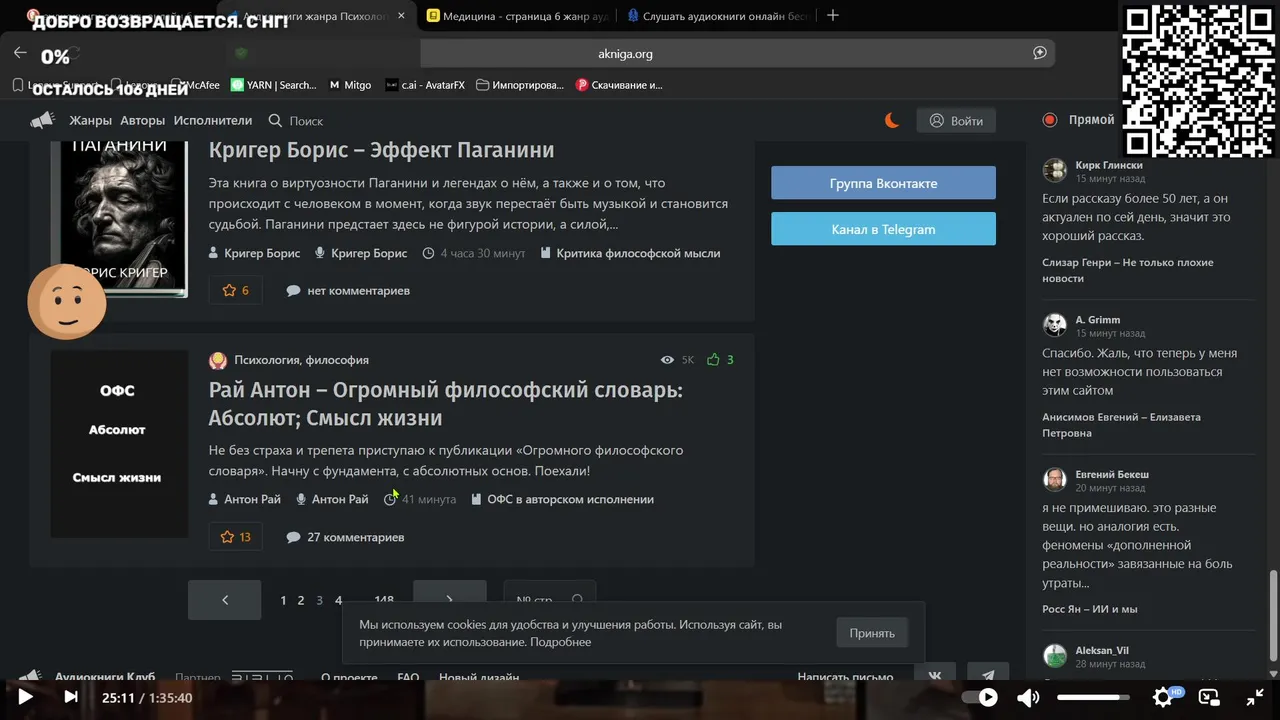Open the Подробнее link in cookie notice

[x=560, y=642]
